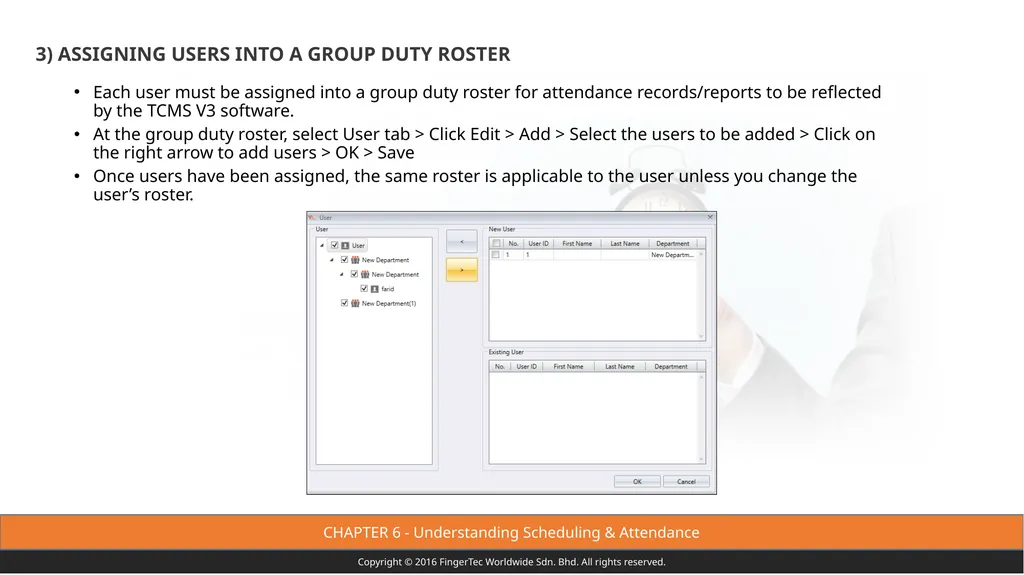
Task: Click Existing User table scrollbar up arrow
Action: 701,376
